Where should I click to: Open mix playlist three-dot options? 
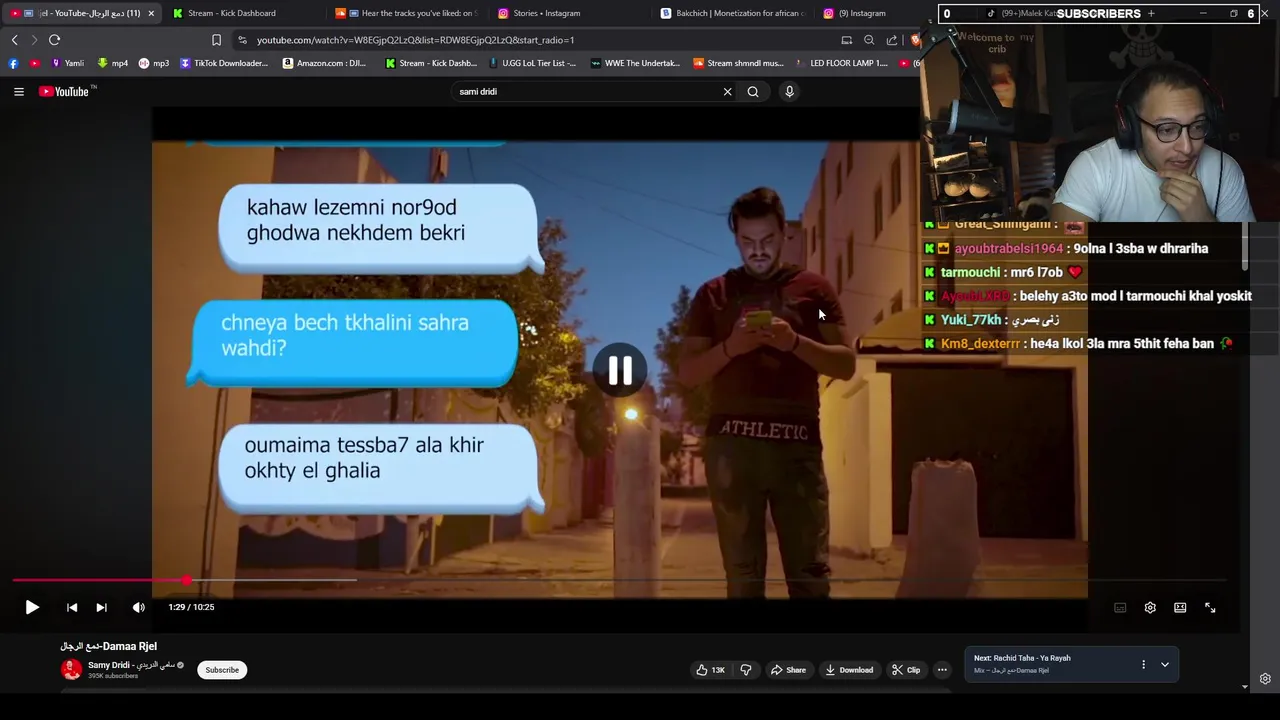[x=1143, y=664]
